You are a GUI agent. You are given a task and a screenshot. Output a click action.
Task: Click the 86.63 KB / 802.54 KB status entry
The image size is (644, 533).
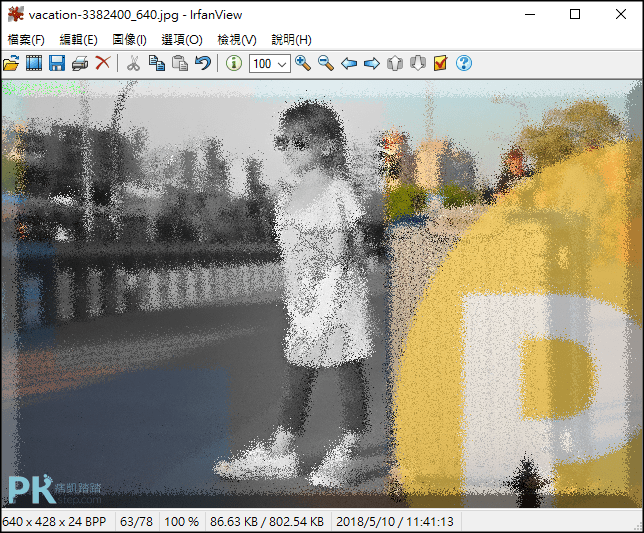[267, 522]
